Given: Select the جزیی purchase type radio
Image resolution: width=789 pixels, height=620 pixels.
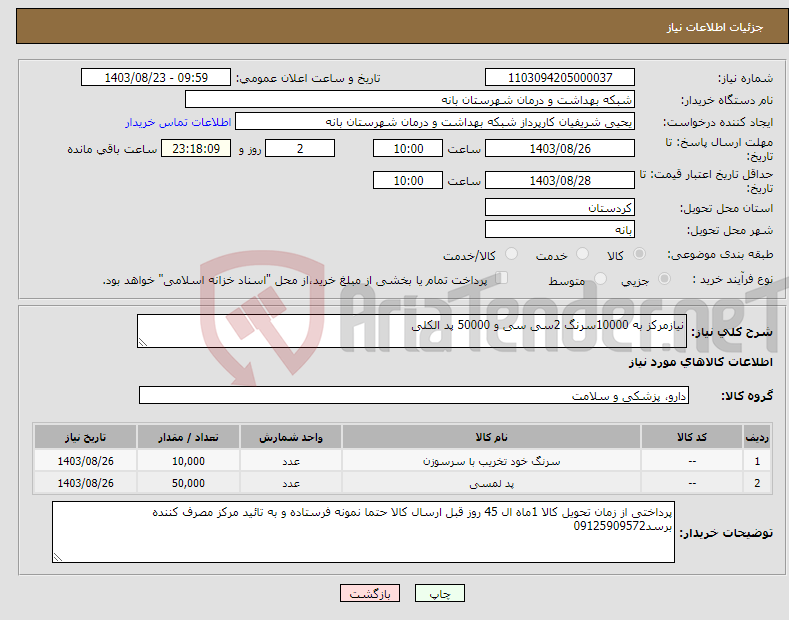Looking at the screenshot, I should pyautogui.click(x=664, y=279).
